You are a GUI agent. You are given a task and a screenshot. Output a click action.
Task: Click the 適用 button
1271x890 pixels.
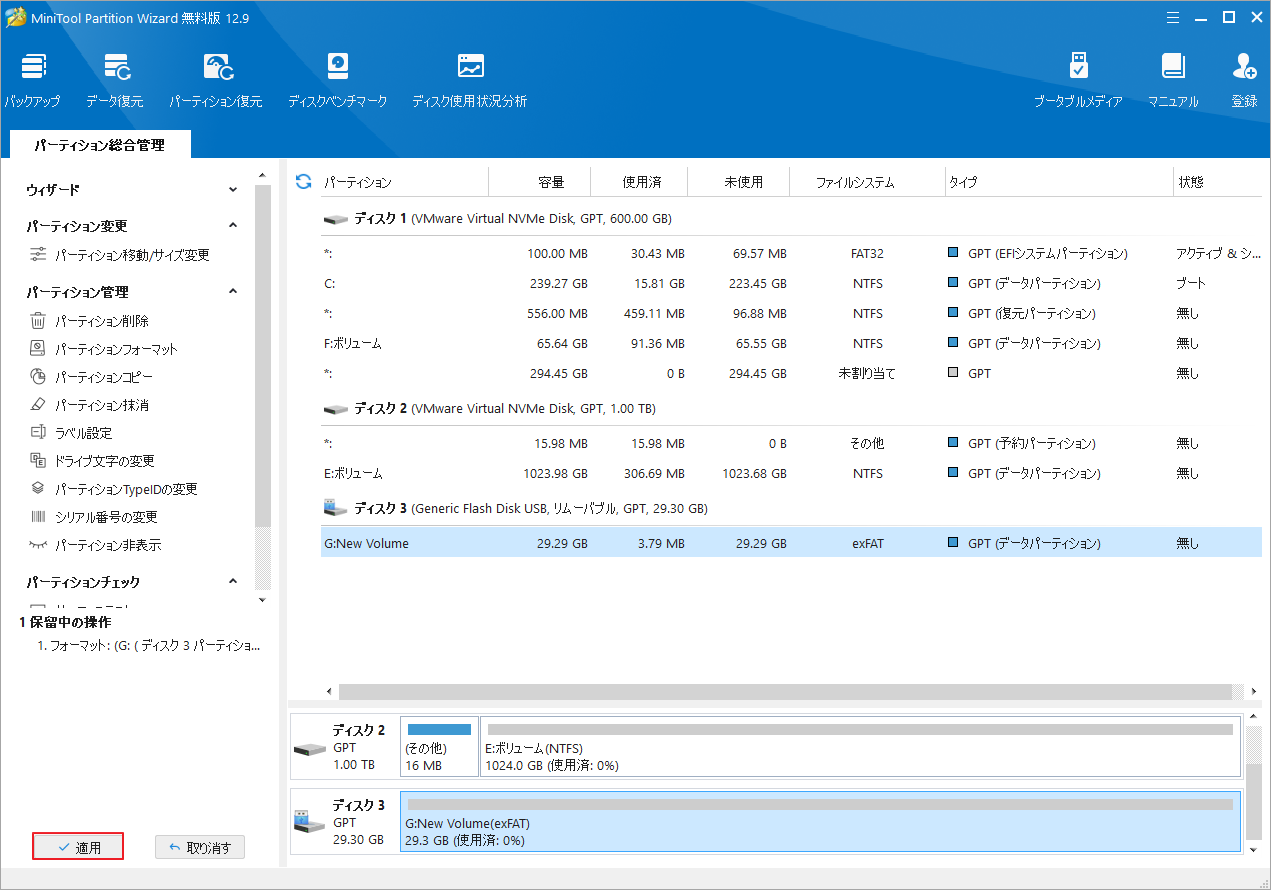click(x=78, y=847)
